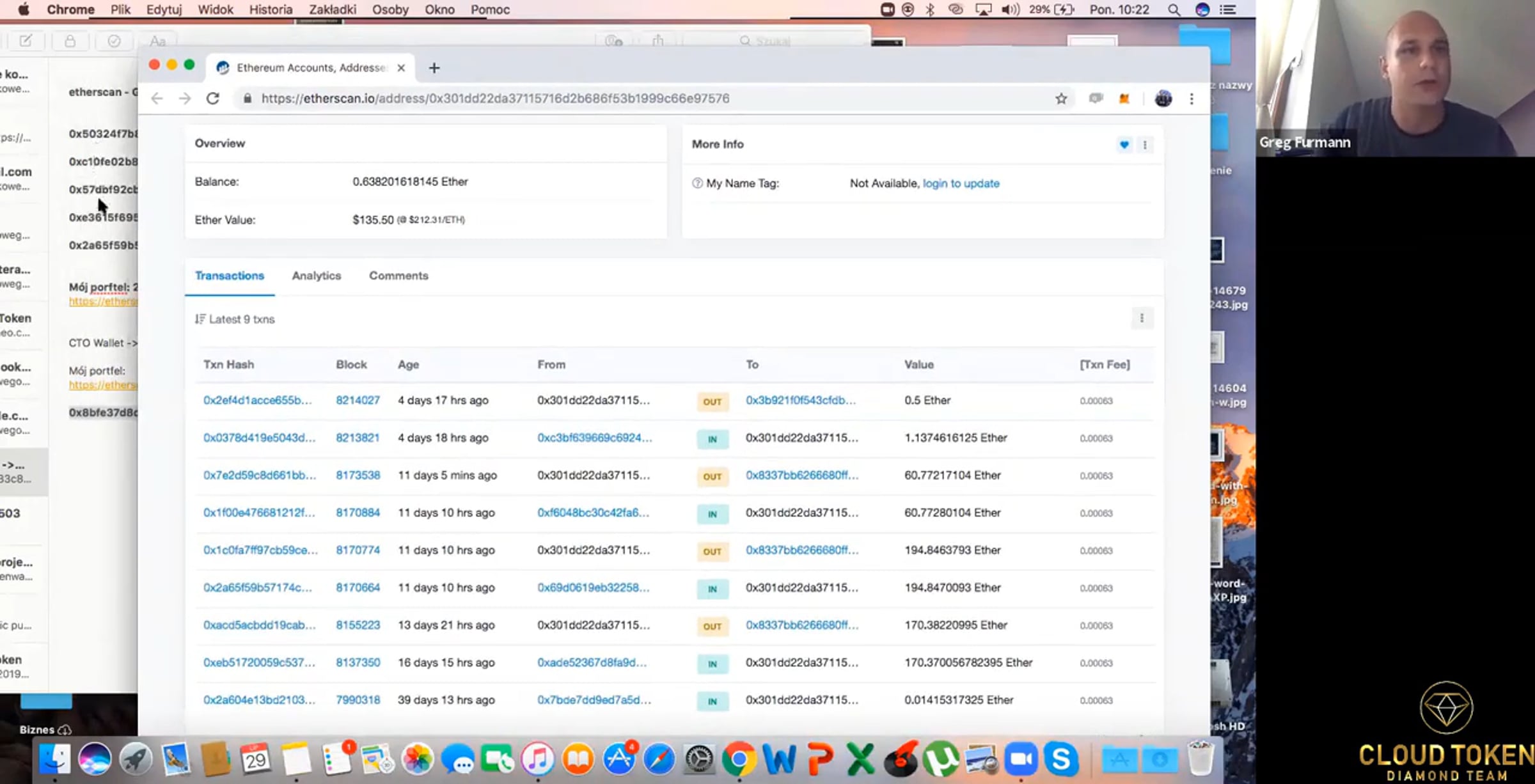
Task: Open Notification Center list icon
Action: pos(1228,10)
